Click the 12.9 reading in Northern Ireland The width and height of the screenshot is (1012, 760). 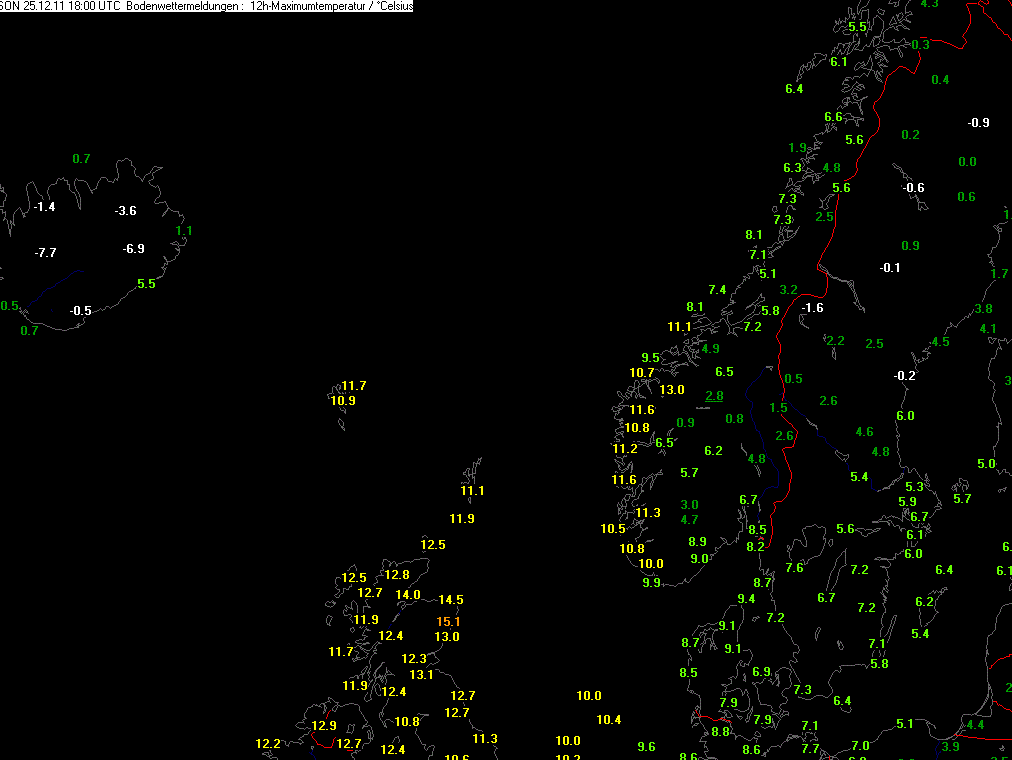click(x=323, y=726)
